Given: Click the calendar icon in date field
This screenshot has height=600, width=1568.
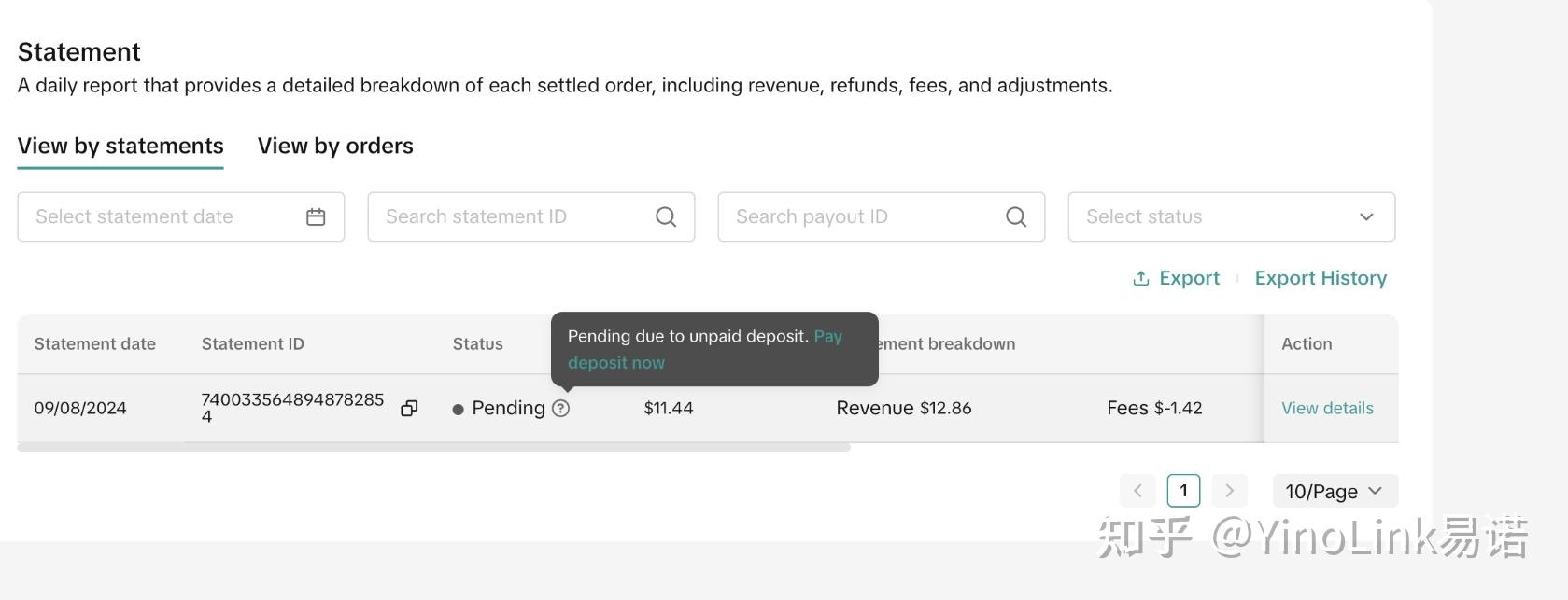Looking at the screenshot, I should (x=316, y=217).
